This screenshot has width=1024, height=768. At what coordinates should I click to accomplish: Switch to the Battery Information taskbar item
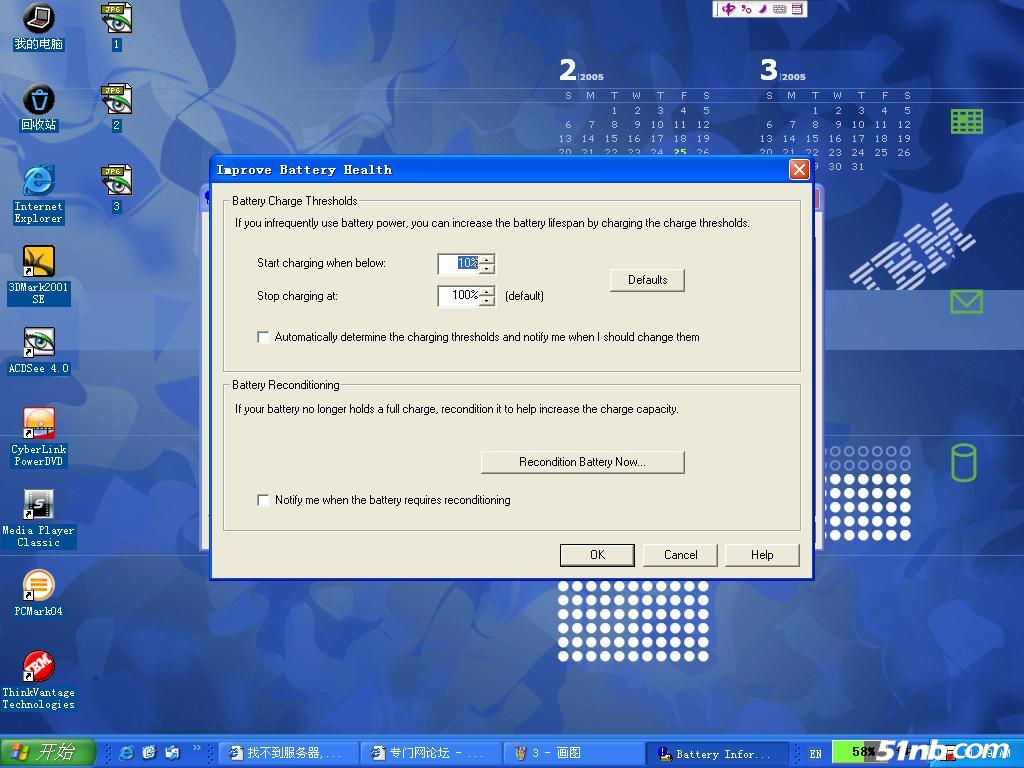(716, 754)
